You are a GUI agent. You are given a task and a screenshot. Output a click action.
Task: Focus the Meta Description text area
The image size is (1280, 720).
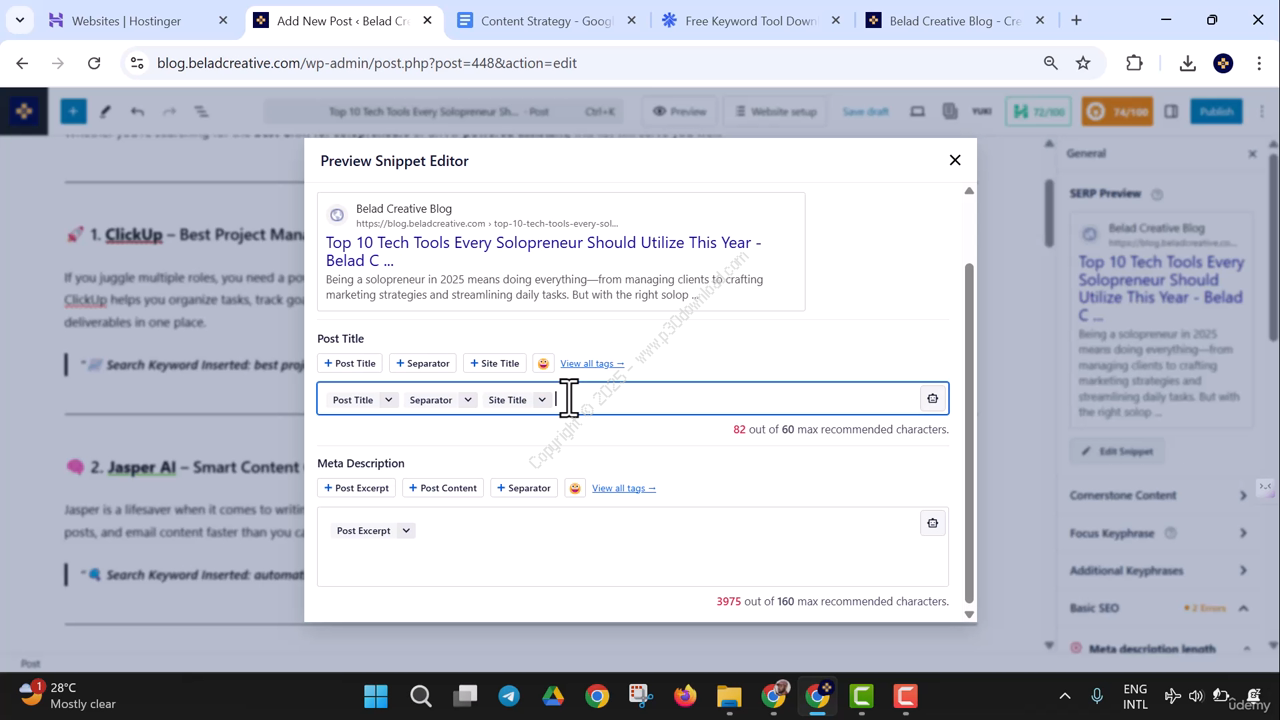(x=633, y=547)
